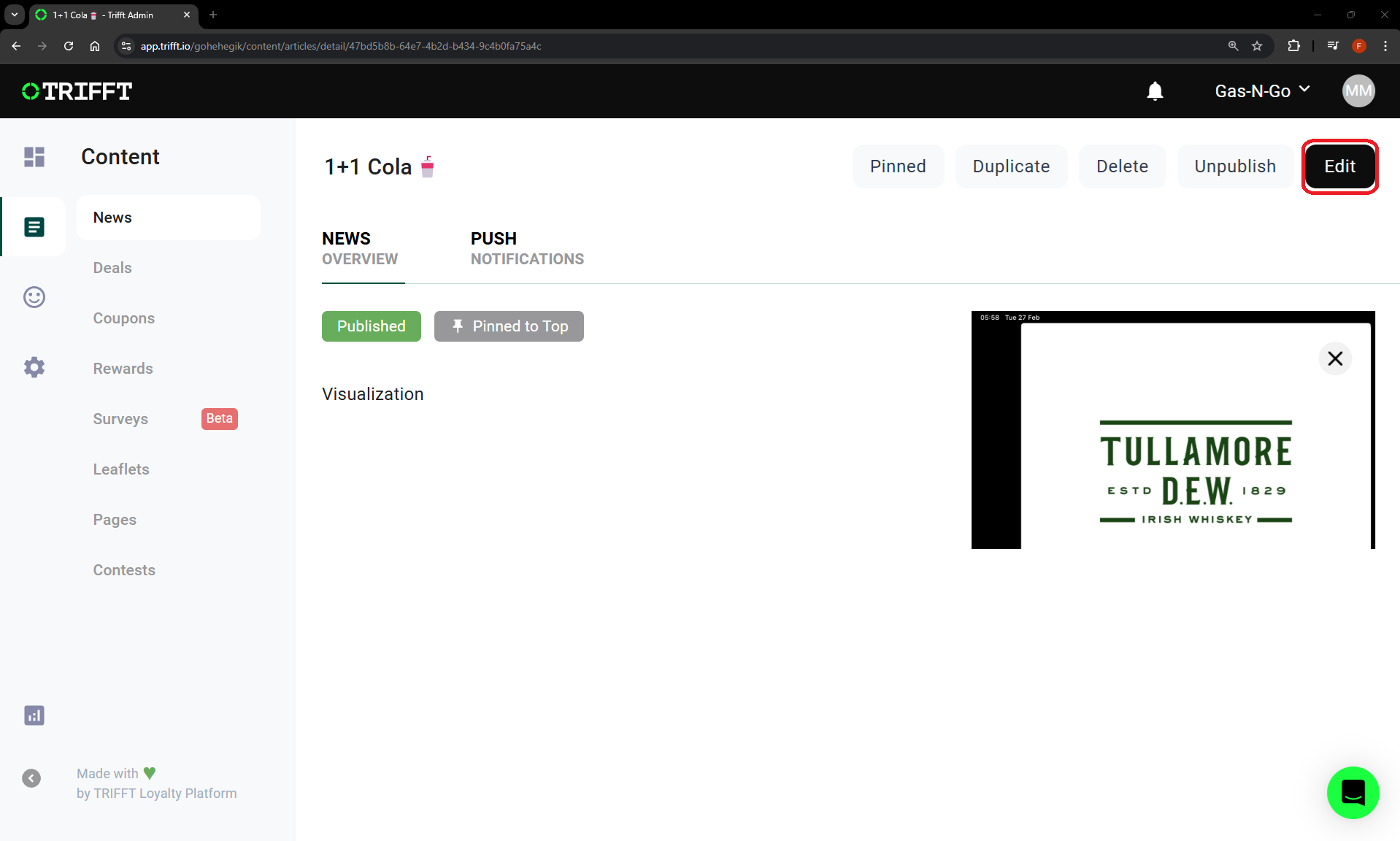This screenshot has height=841, width=1400.
Task: Click the Tullamore Dew preview image
Action: tap(1173, 430)
